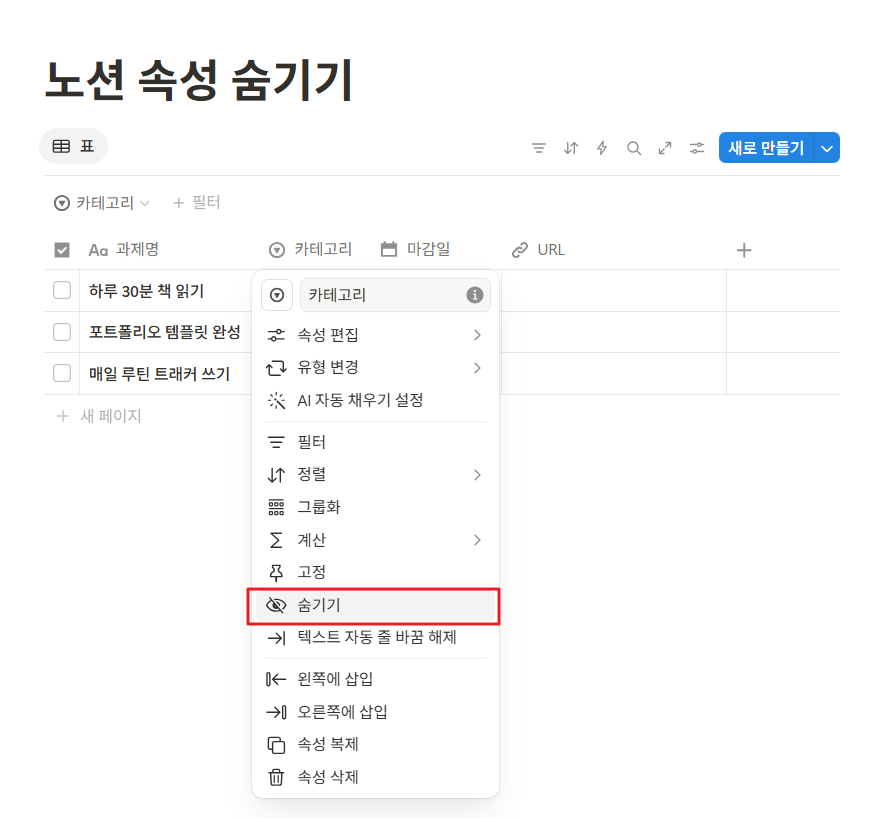The image size is (880, 818).
Task: Open the database search icon
Action: click(x=634, y=147)
